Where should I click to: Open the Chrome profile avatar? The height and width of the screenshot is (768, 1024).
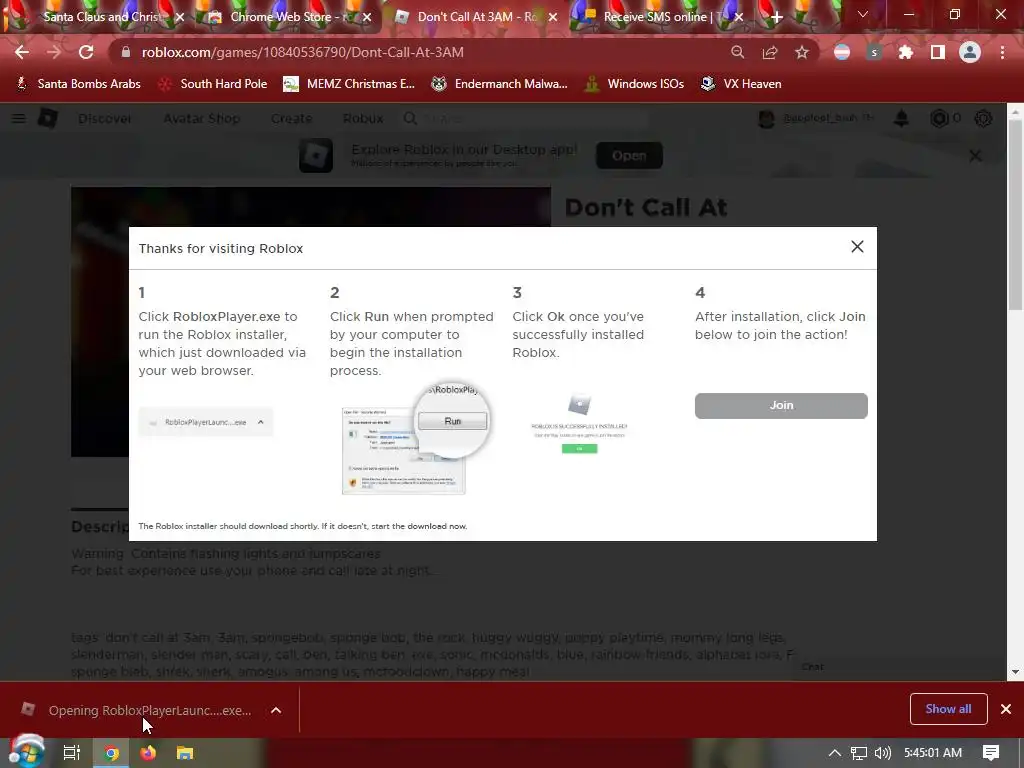point(970,52)
